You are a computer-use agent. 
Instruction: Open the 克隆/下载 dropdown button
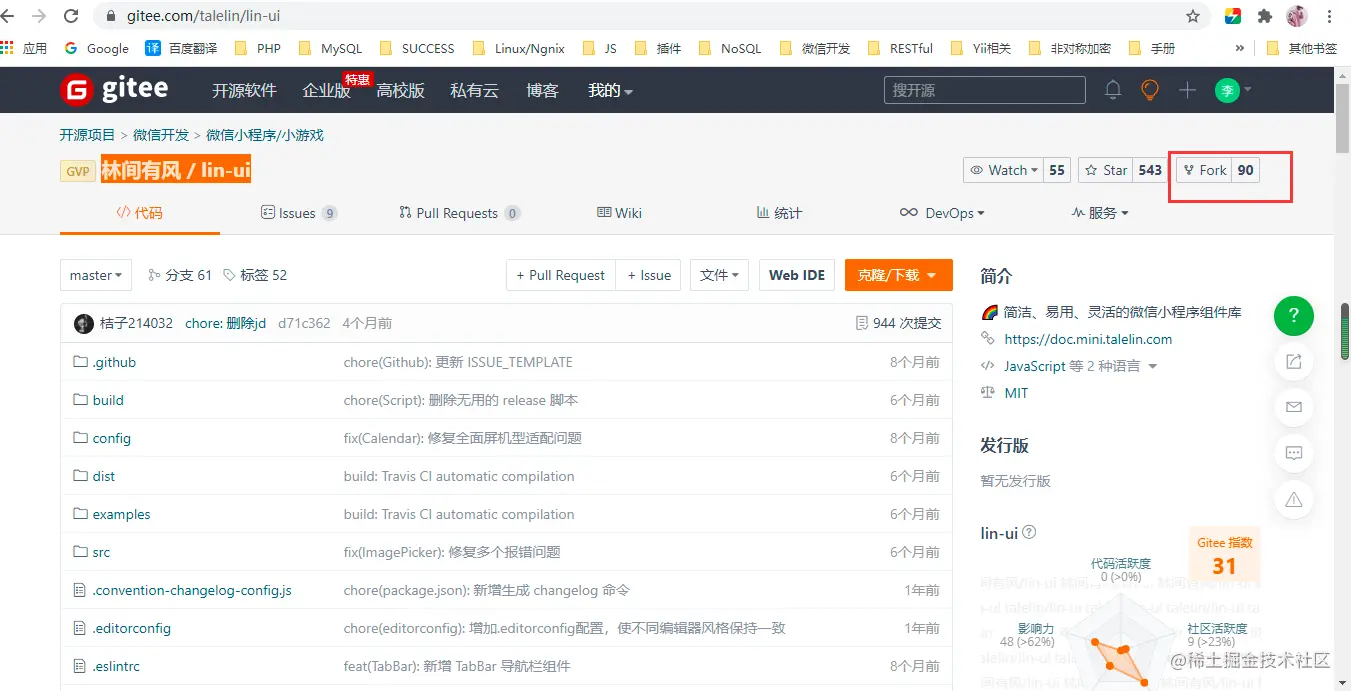point(898,275)
